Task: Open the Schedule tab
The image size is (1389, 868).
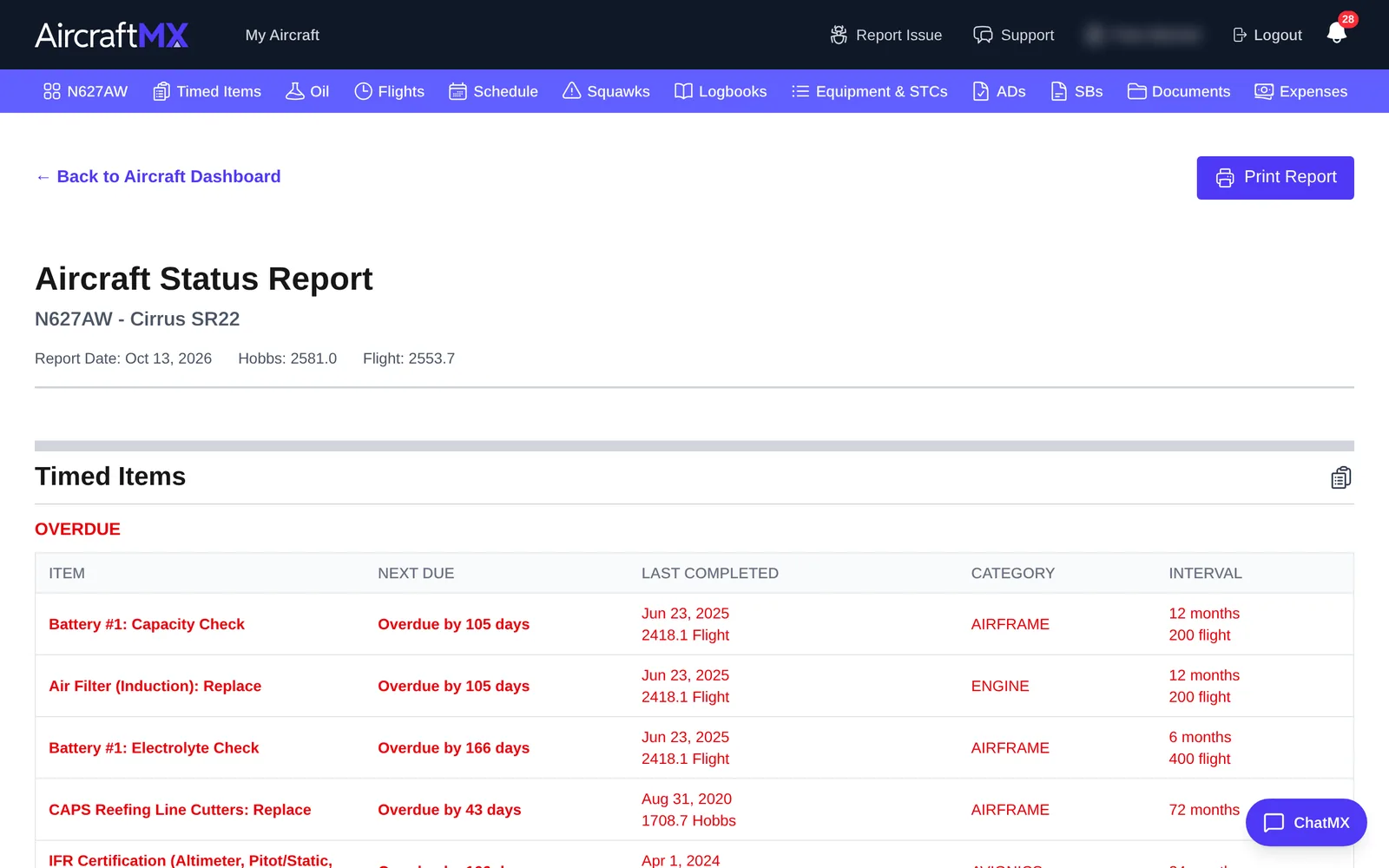Action: pos(493,91)
